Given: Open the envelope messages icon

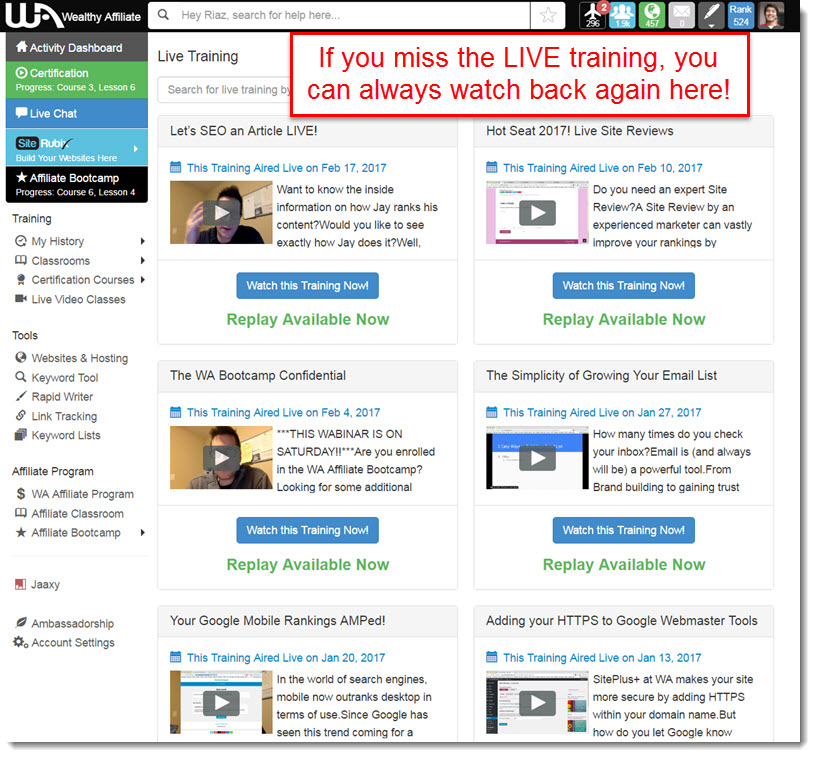Looking at the screenshot, I should tap(681, 15).
